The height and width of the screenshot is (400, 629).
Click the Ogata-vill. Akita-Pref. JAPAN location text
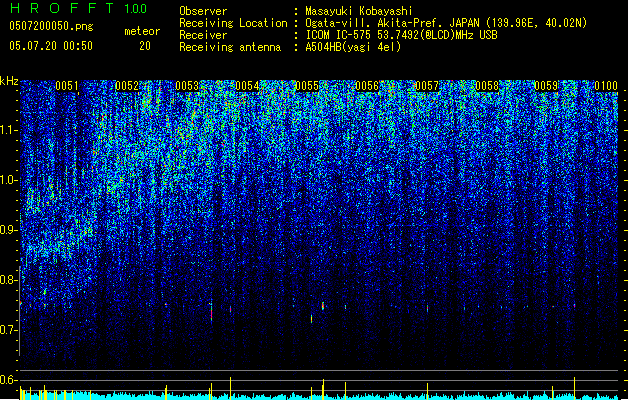point(446,23)
